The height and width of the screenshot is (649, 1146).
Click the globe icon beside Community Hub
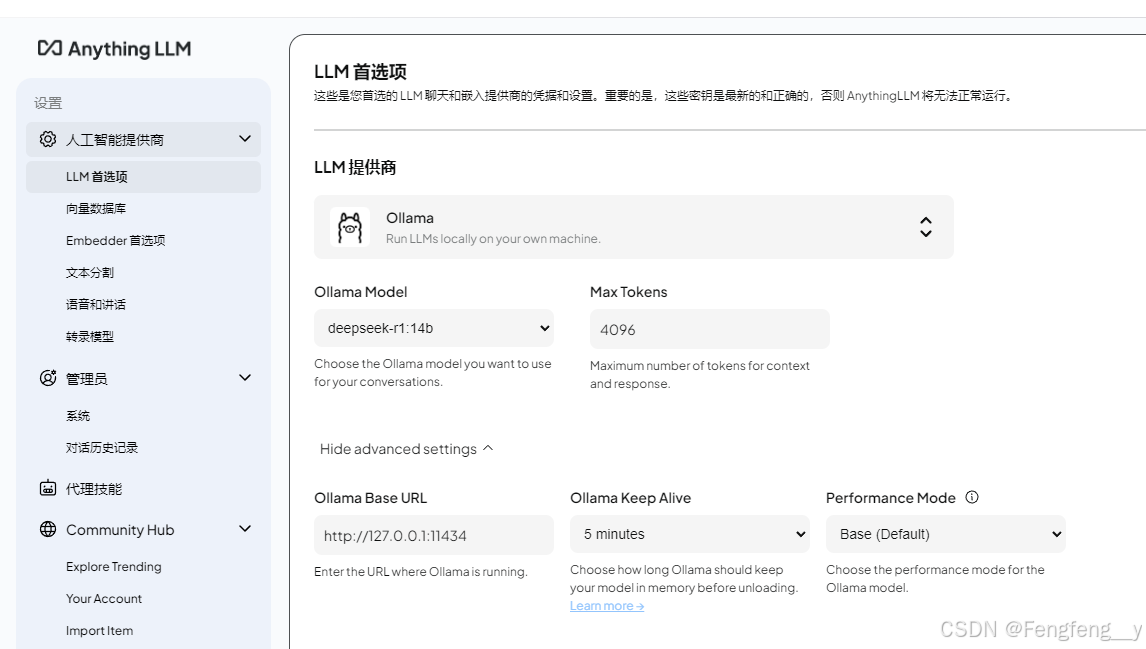(48, 529)
